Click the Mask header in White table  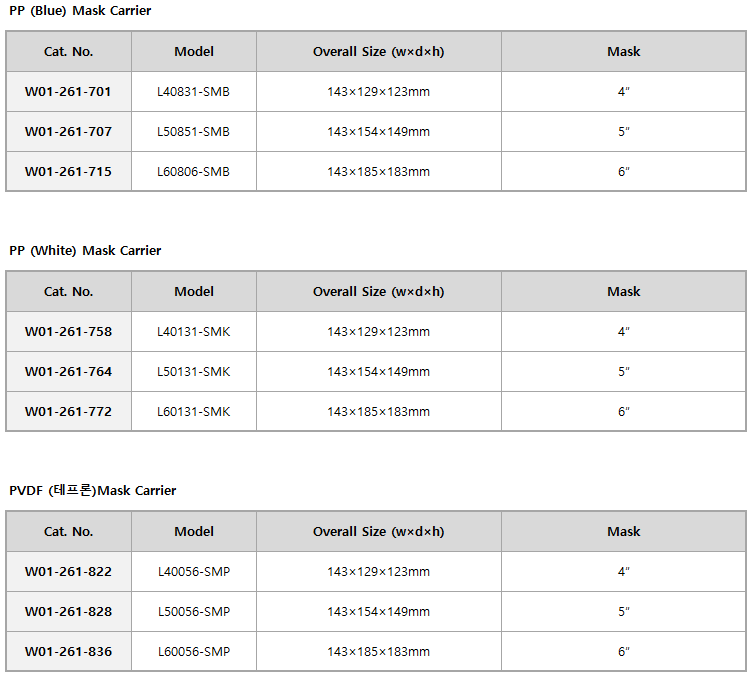(623, 291)
